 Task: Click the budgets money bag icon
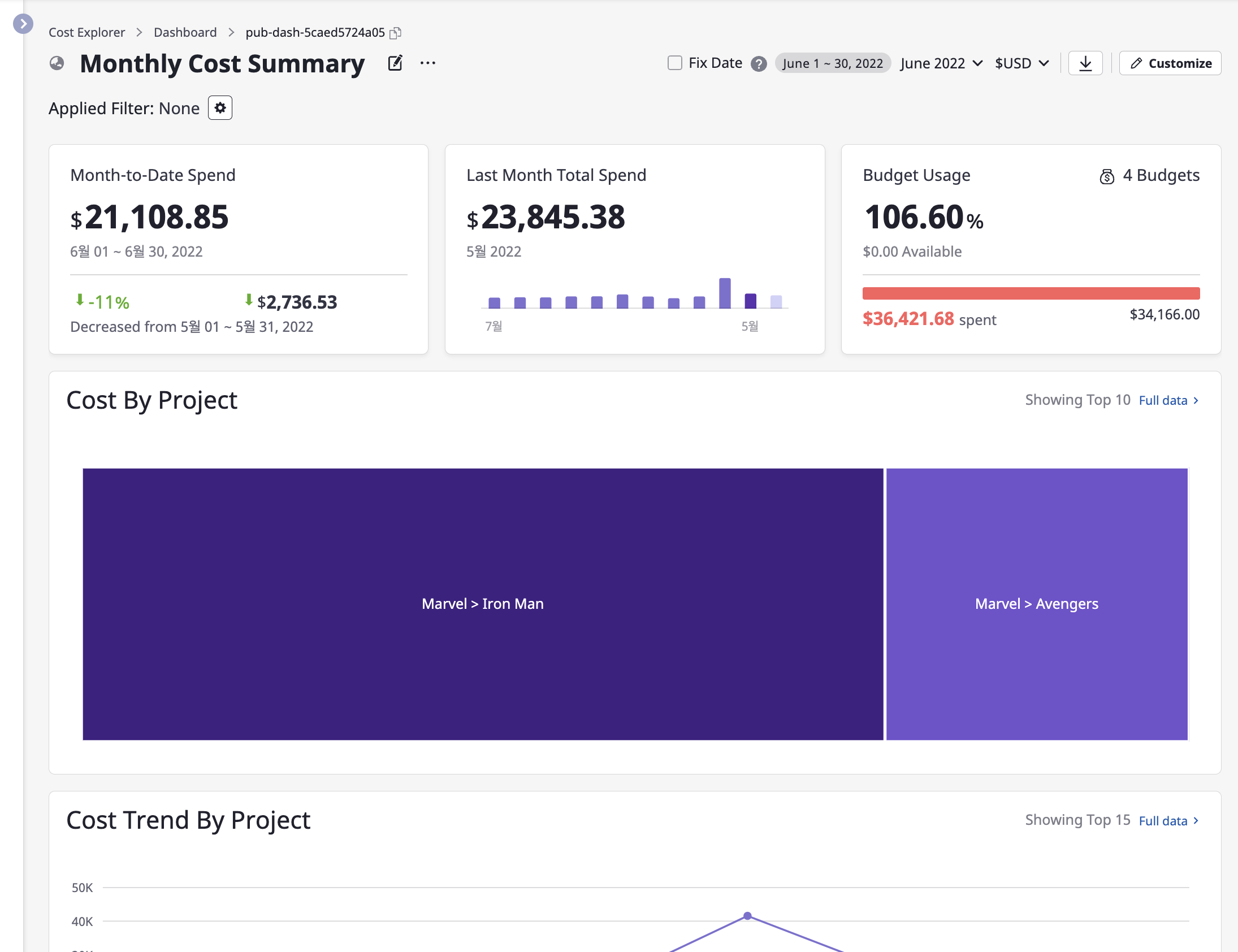[1106, 177]
